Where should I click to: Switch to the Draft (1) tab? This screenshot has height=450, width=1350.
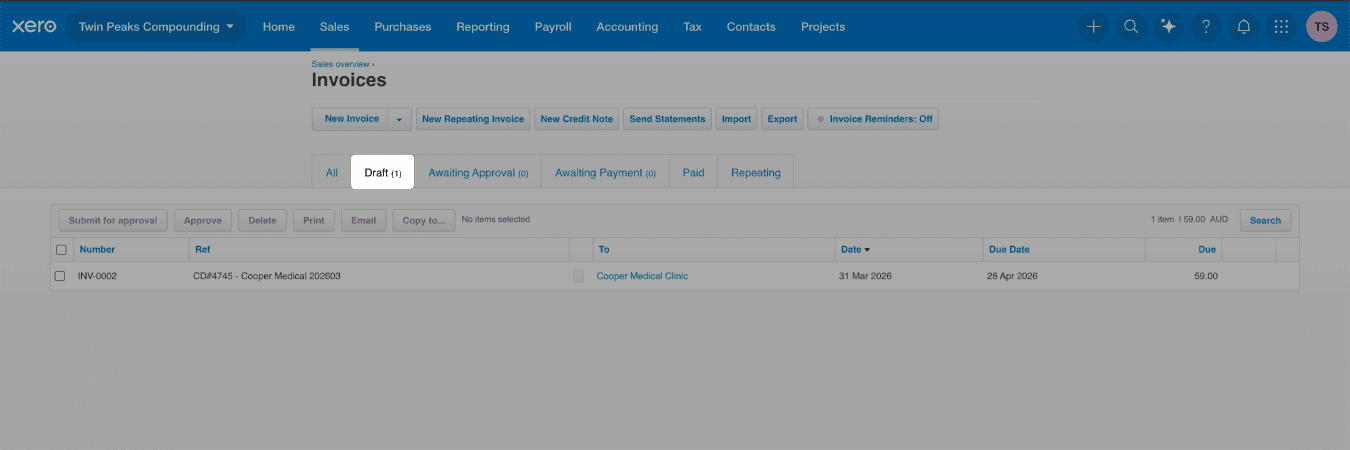coord(382,172)
